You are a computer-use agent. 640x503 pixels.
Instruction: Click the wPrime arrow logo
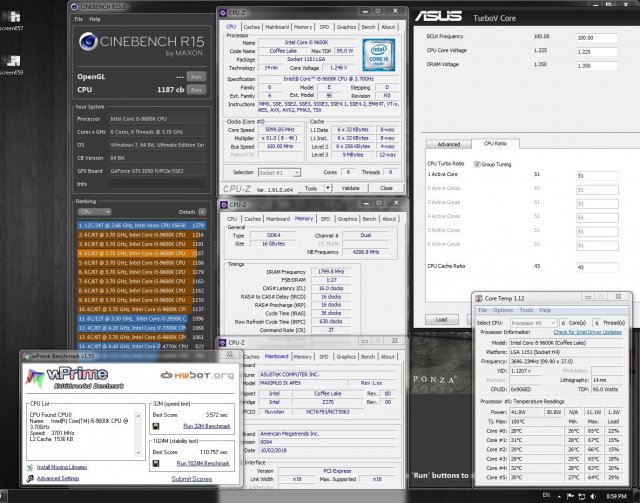tap(35, 377)
